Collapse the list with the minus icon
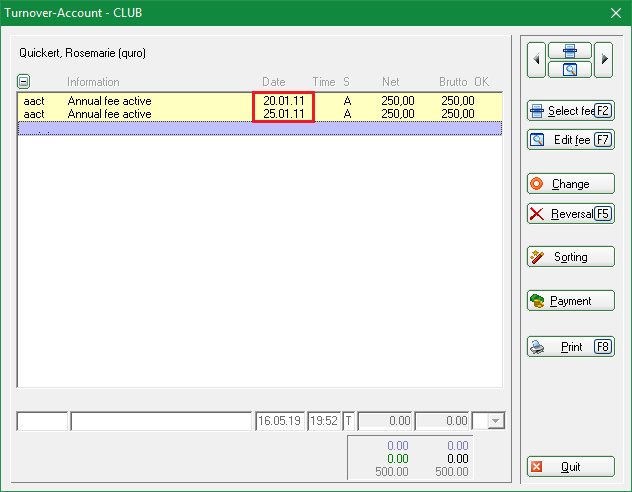This screenshot has height=492, width=632. [x=23, y=81]
